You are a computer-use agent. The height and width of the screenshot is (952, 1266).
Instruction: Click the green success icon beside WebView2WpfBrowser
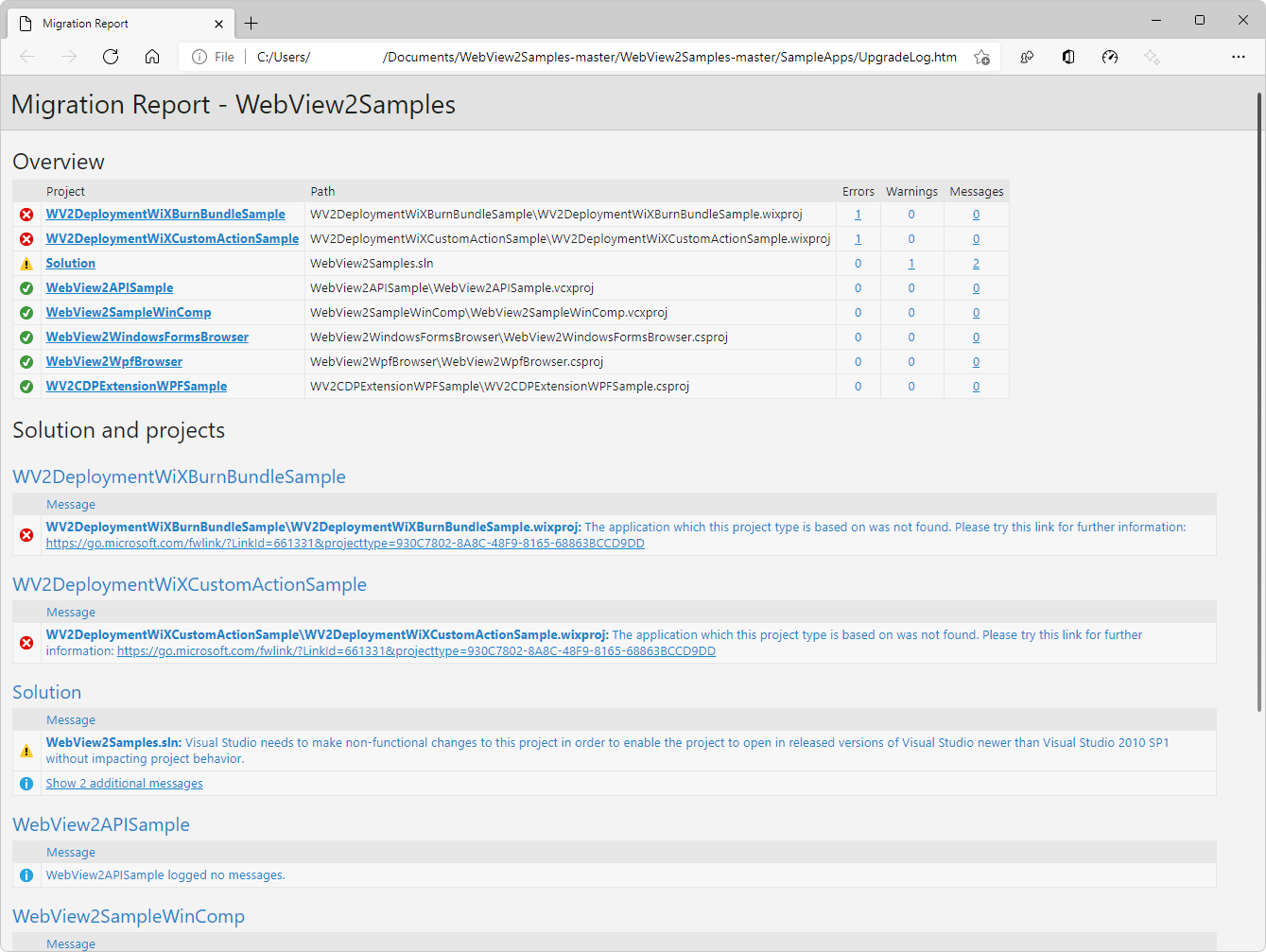tap(26, 361)
